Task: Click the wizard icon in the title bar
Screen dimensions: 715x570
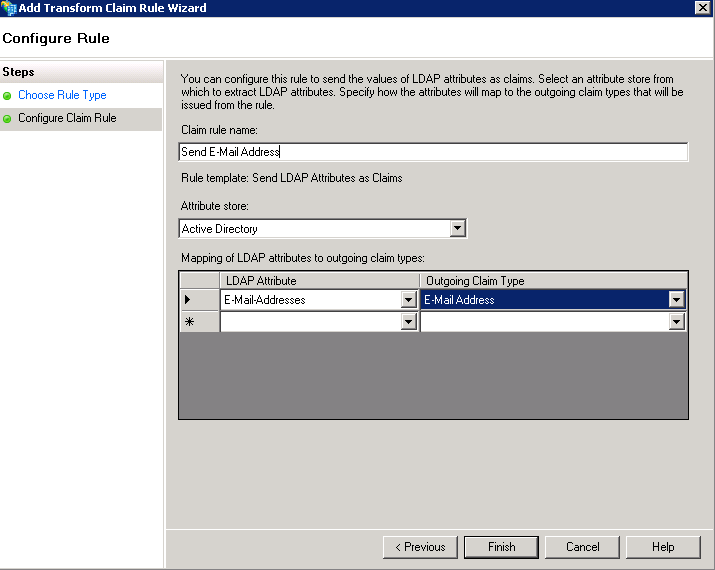Action: click(9, 8)
